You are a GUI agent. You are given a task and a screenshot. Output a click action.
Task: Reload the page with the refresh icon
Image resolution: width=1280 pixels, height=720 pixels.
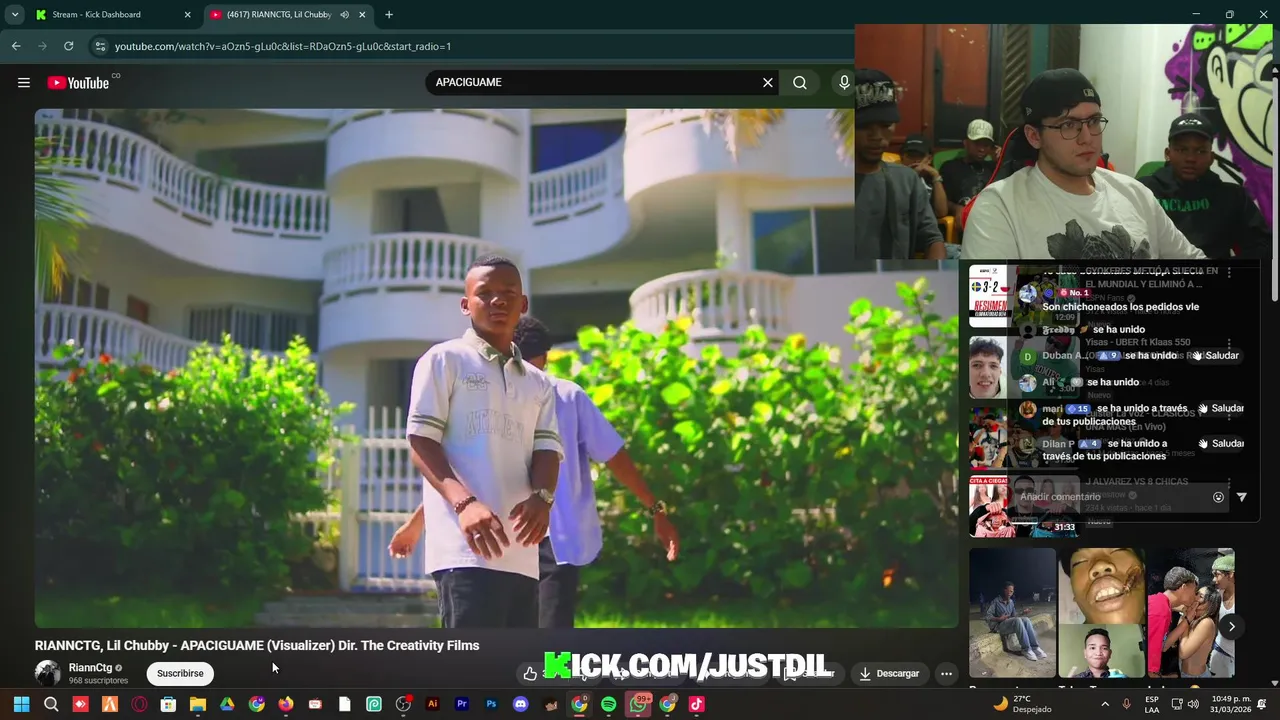(68, 46)
